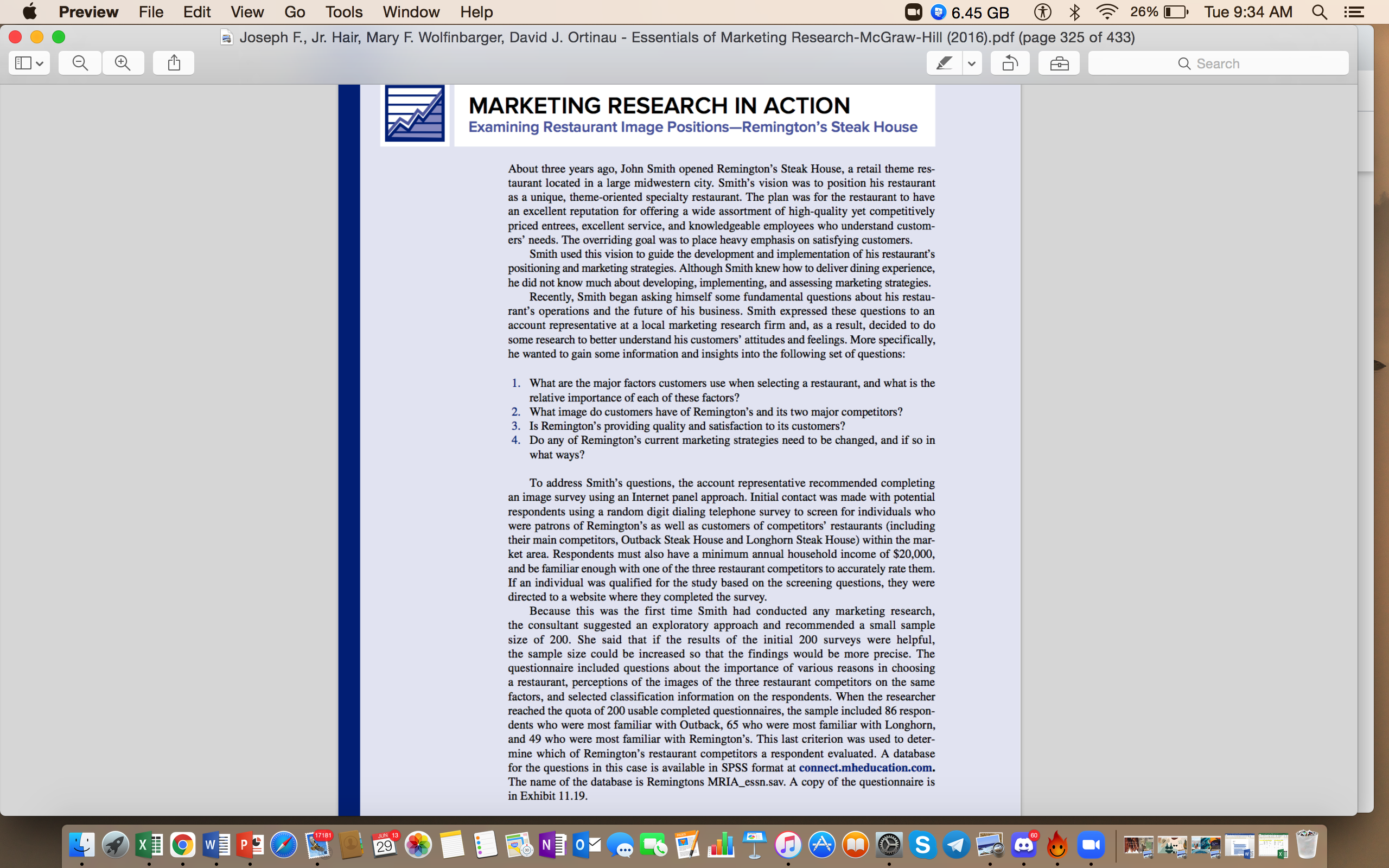Open the Apple menu
Image resolution: width=1389 pixels, height=868 pixels.
click(29, 11)
